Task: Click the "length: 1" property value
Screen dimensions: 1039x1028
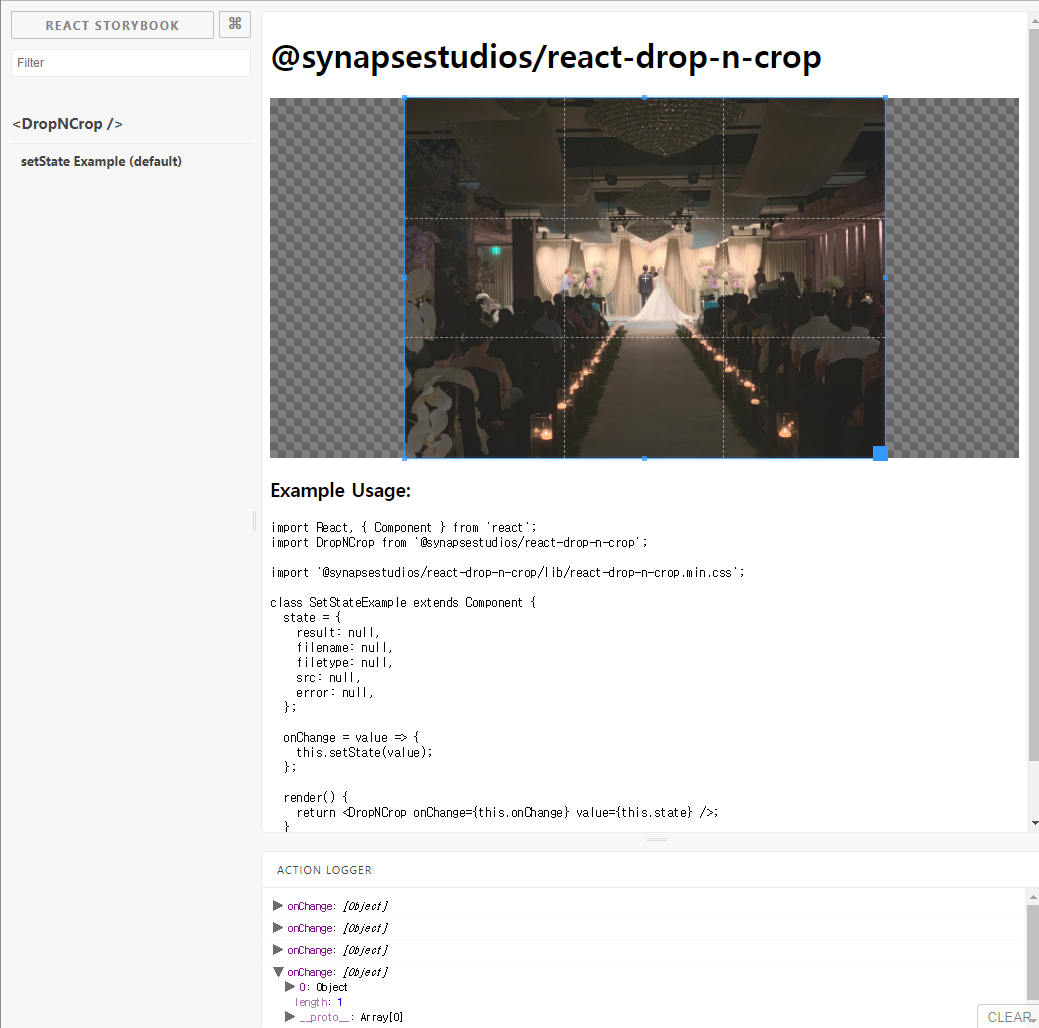Action: pyautogui.click(x=339, y=1002)
